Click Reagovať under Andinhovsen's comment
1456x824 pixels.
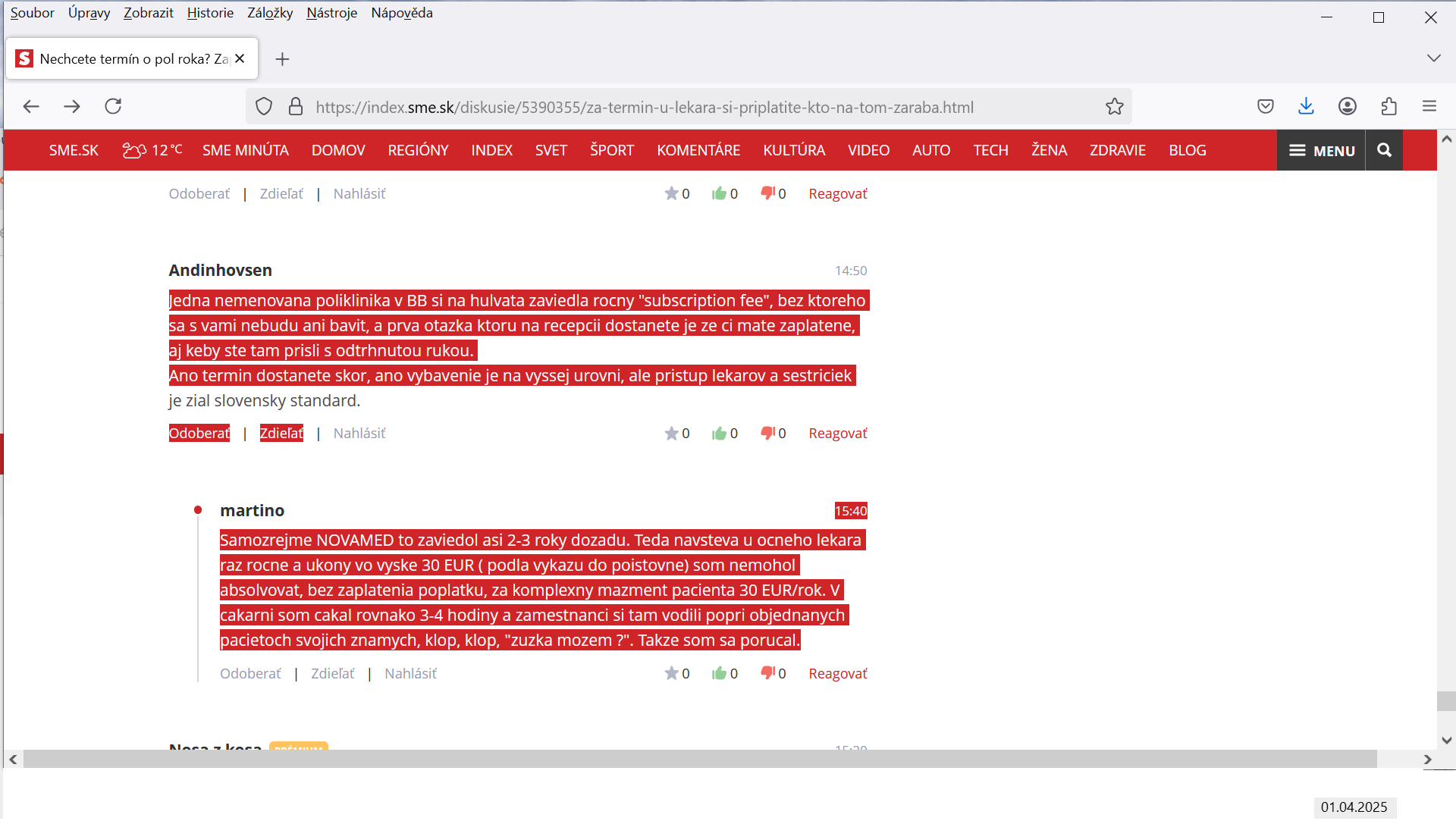(x=837, y=434)
